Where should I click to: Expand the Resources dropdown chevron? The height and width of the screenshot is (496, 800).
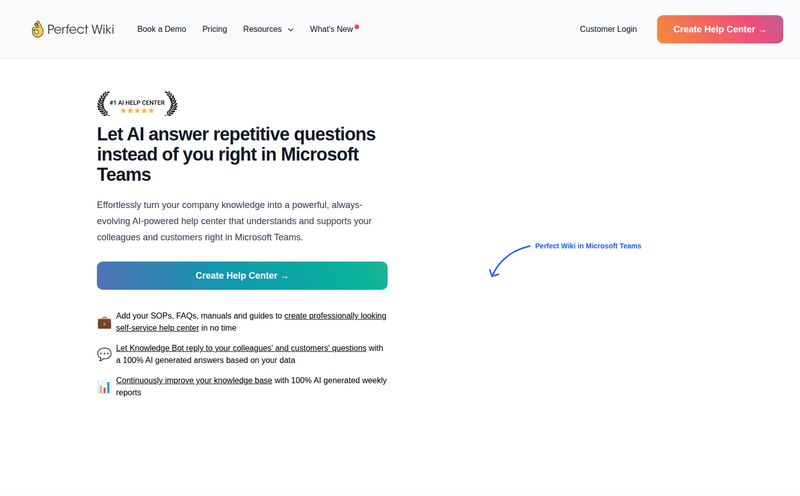[291, 30]
